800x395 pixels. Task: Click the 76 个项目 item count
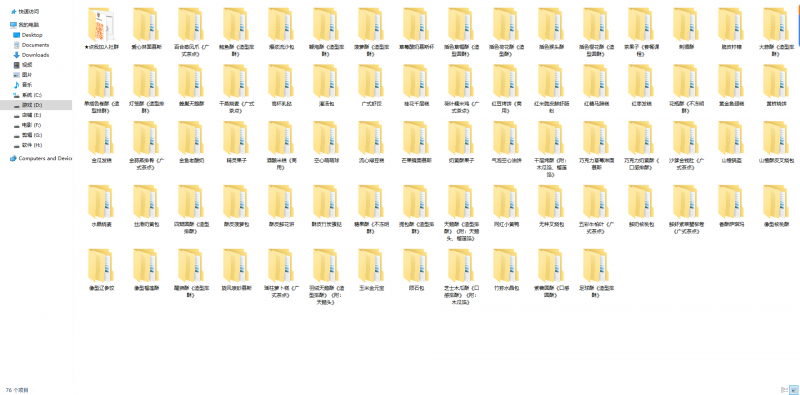[x=17, y=390]
